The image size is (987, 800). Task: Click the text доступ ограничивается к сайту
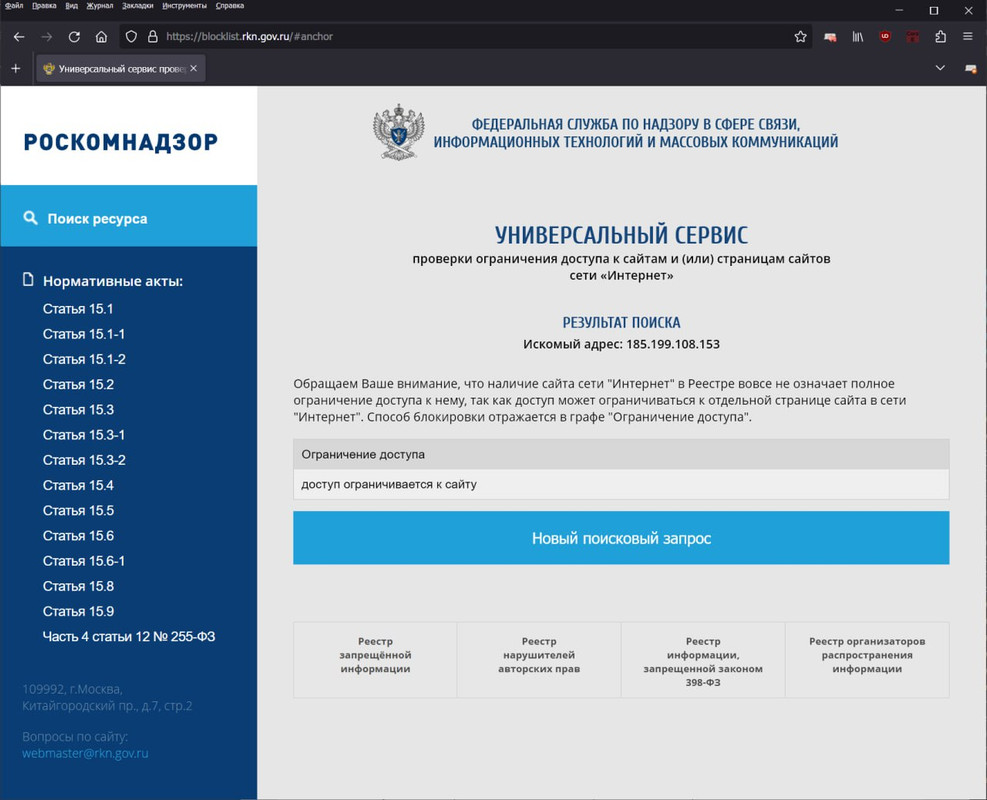pos(389,484)
